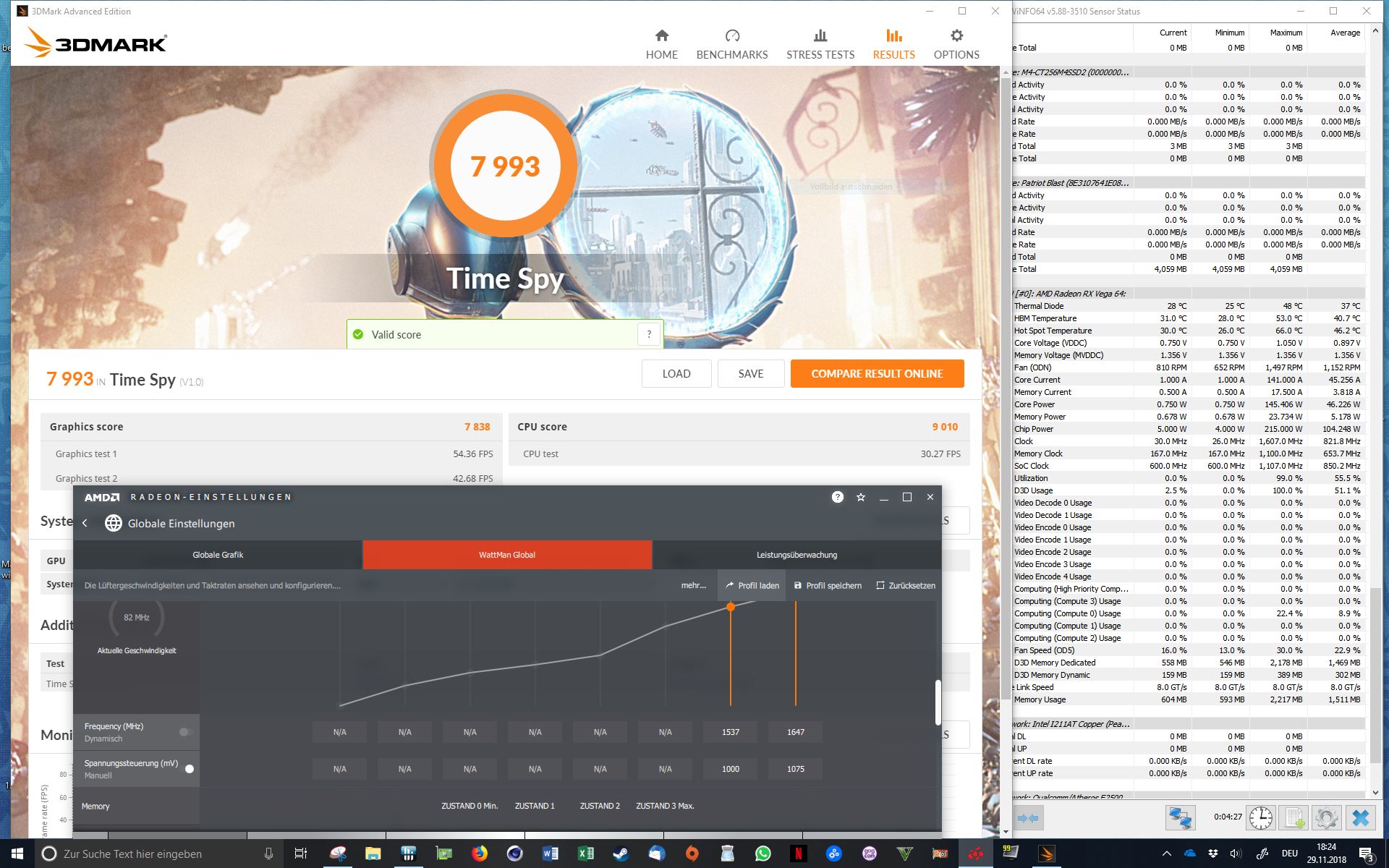Image resolution: width=1389 pixels, height=868 pixels.
Task: Click the Radeon favorites star icon
Action: click(x=860, y=497)
